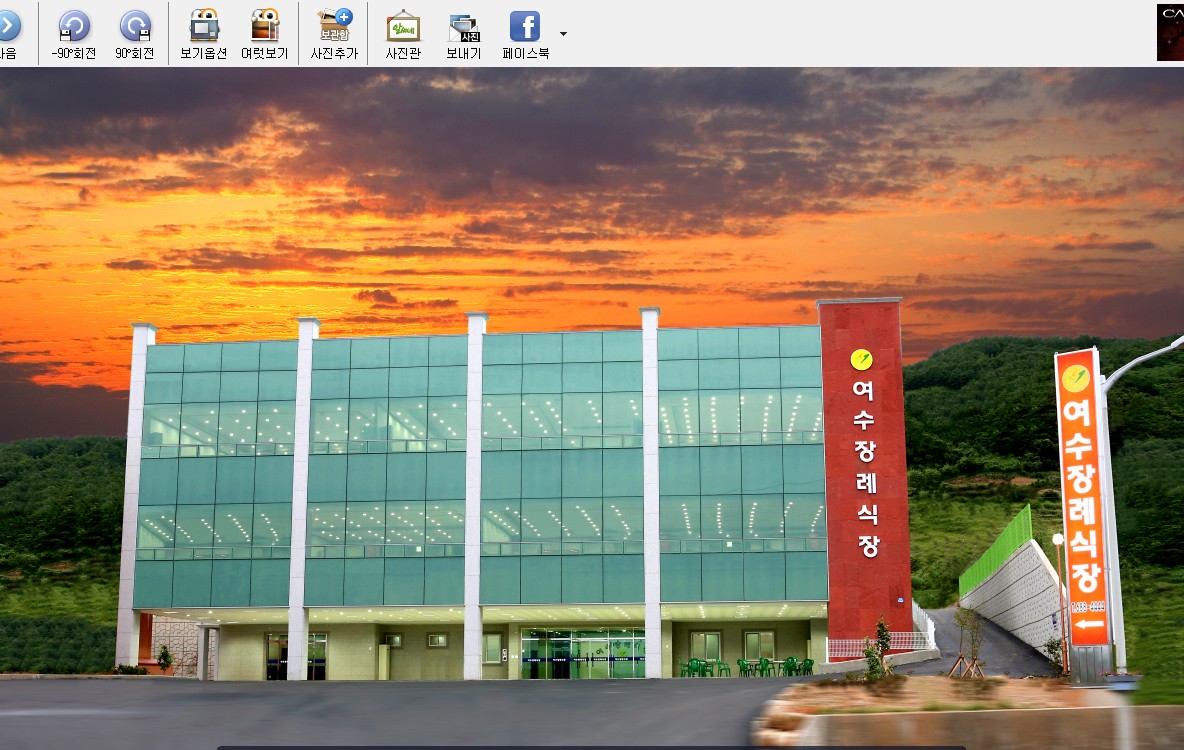The height and width of the screenshot is (750, 1184).
Task: Click the 페이스북 text label
Action: pos(526,54)
